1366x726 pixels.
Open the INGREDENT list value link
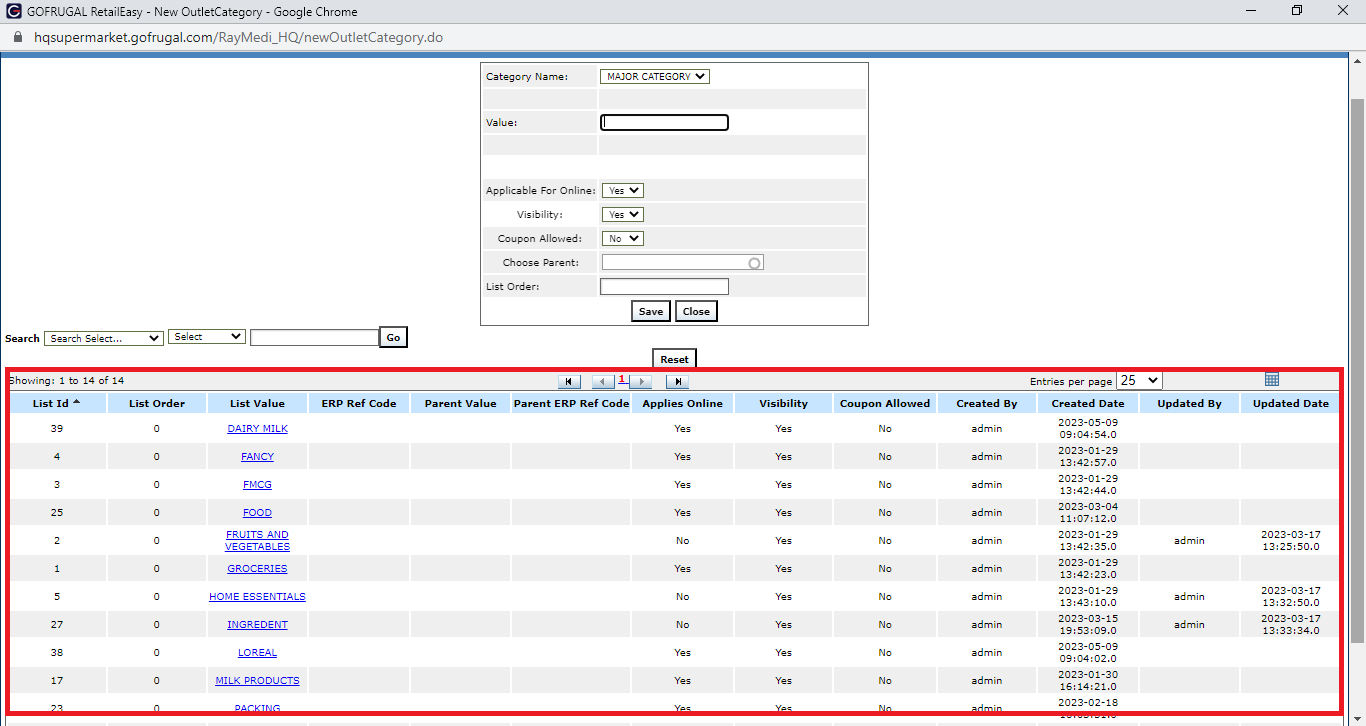257,625
